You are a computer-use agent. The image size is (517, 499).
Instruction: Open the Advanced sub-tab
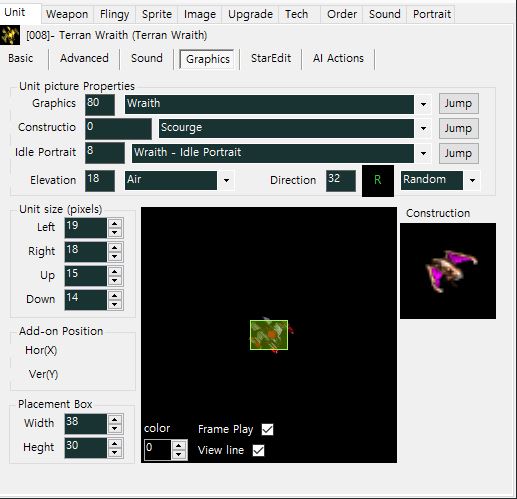(x=84, y=58)
